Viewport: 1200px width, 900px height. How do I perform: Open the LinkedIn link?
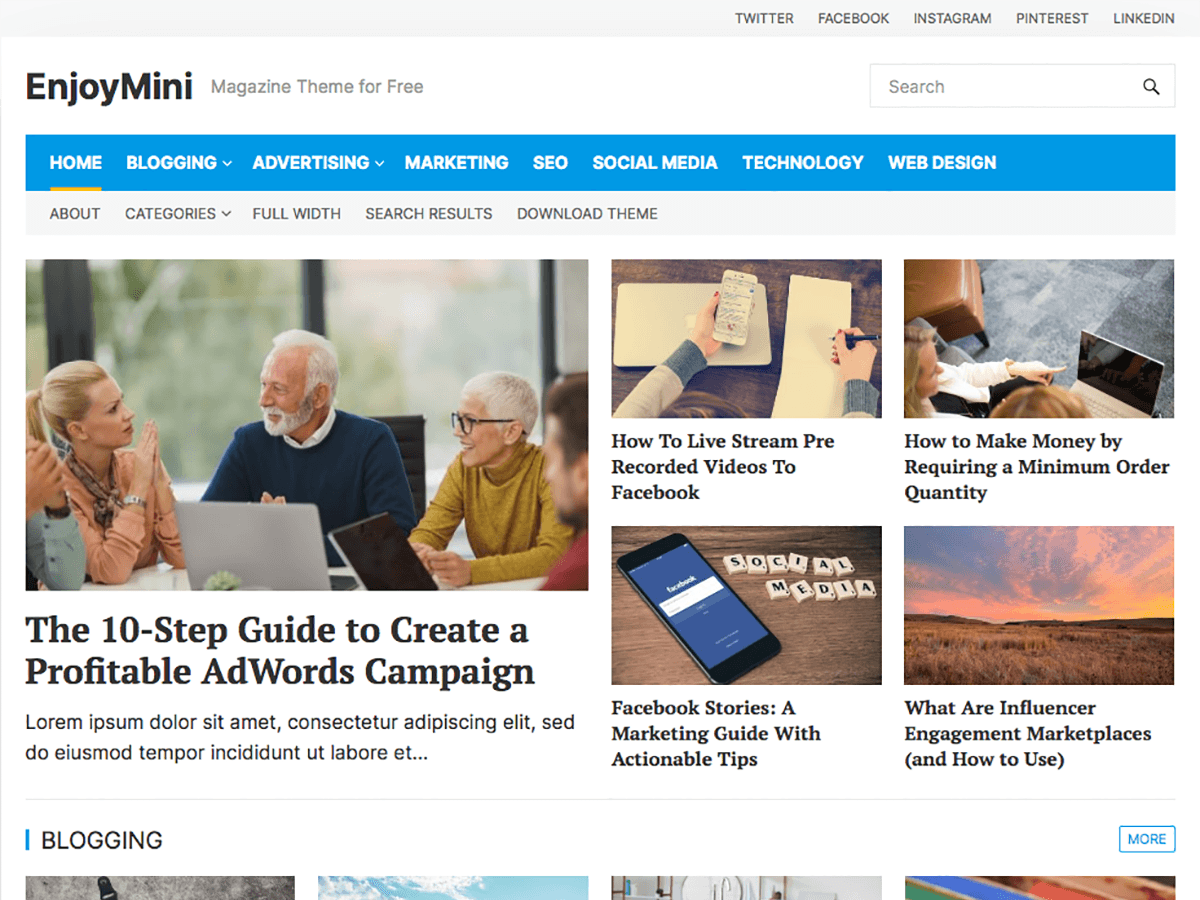point(1143,18)
